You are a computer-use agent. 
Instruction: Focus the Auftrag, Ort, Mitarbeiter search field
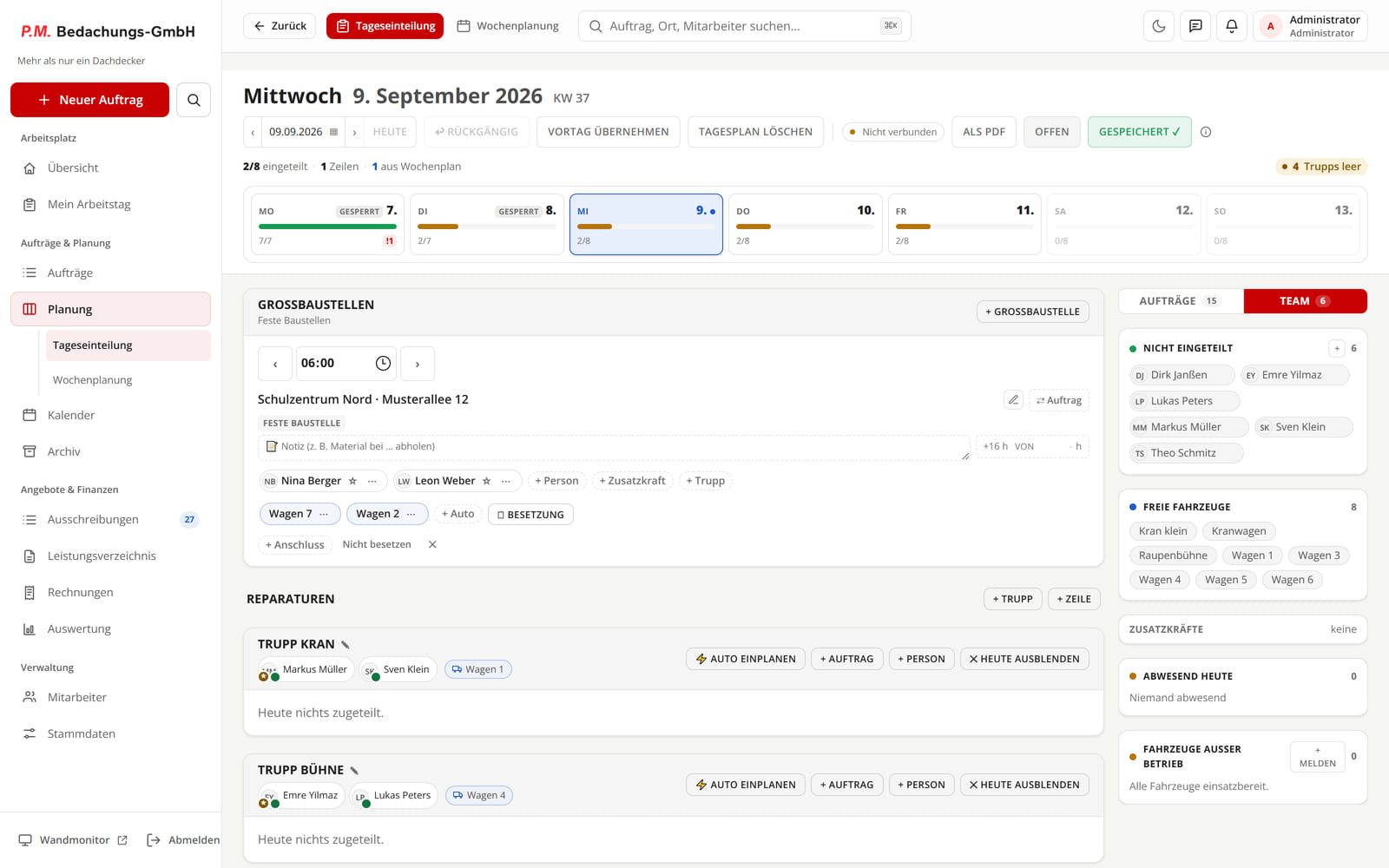coord(744,26)
